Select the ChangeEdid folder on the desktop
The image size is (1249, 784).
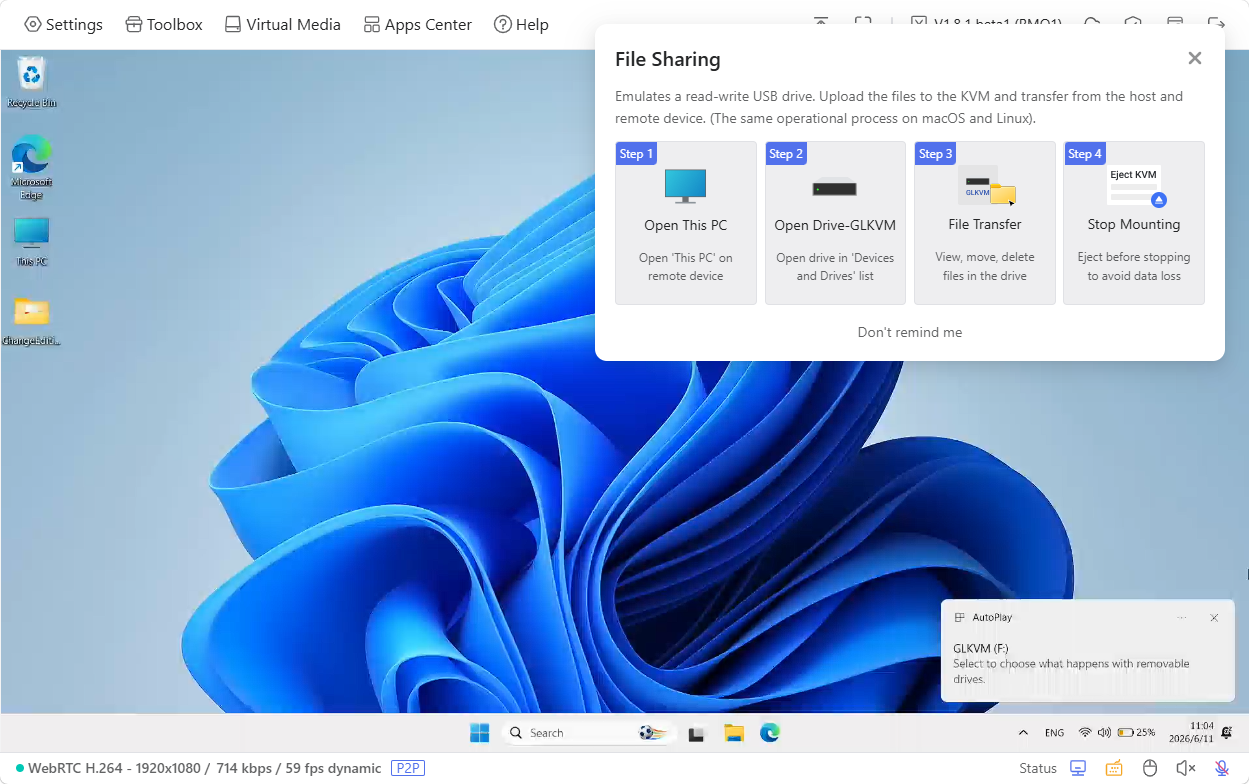(x=32, y=322)
